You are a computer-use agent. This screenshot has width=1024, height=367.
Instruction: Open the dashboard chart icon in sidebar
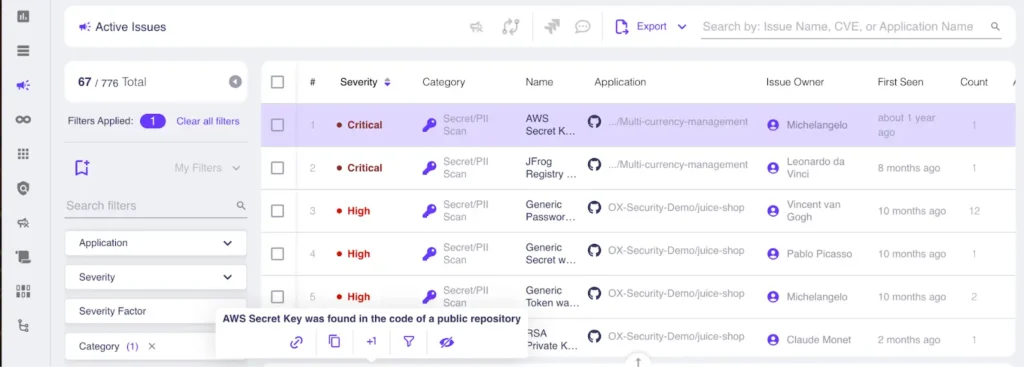[x=24, y=16]
